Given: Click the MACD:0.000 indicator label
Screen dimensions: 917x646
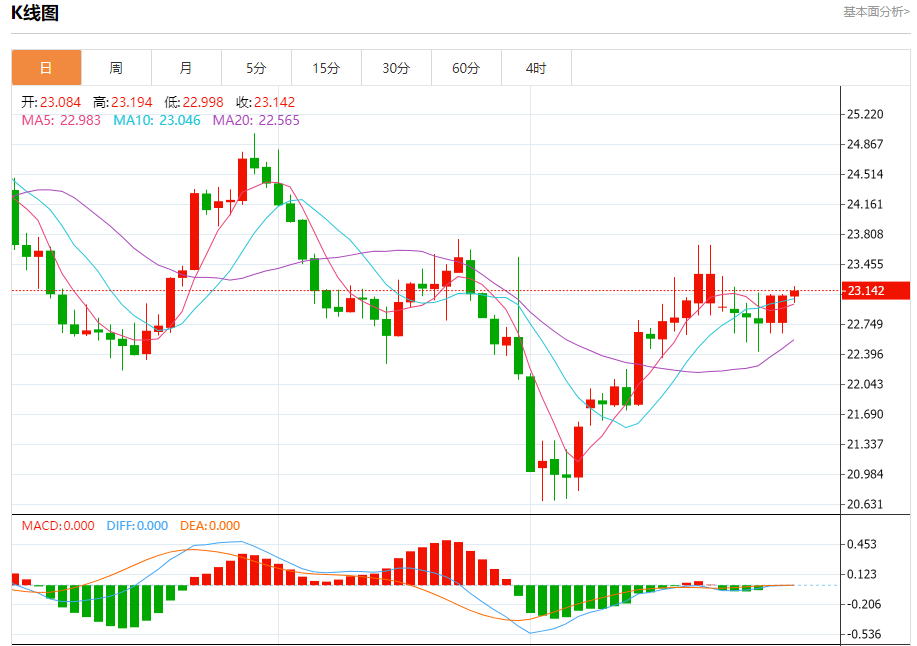Looking at the screenshot, I should tap(58, 526).
